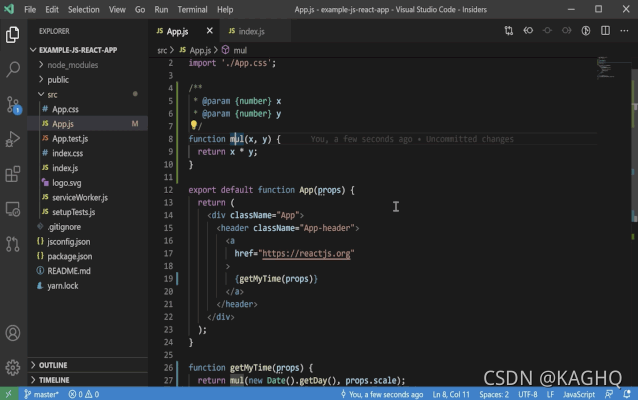Open the Terminal menu

pyautogui.click(x=192, y=9)
